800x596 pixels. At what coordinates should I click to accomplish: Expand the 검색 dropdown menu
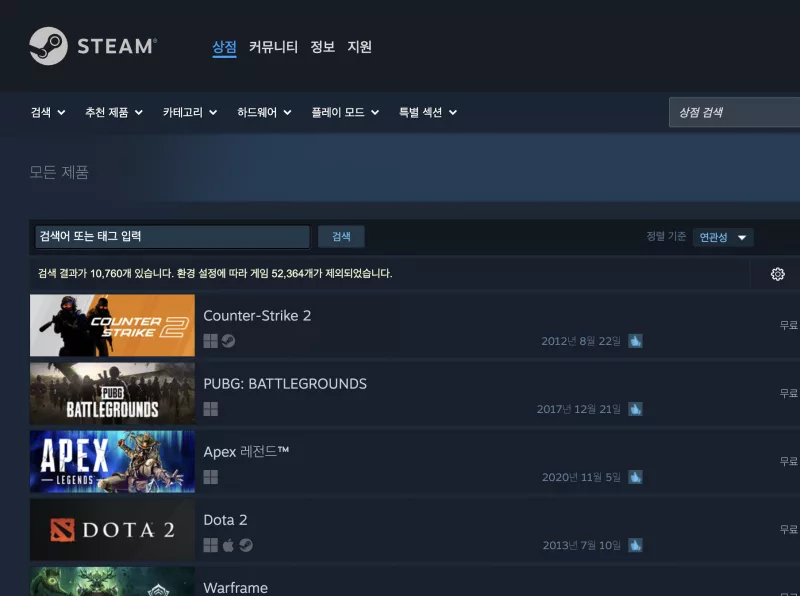[x=48, y=112]
